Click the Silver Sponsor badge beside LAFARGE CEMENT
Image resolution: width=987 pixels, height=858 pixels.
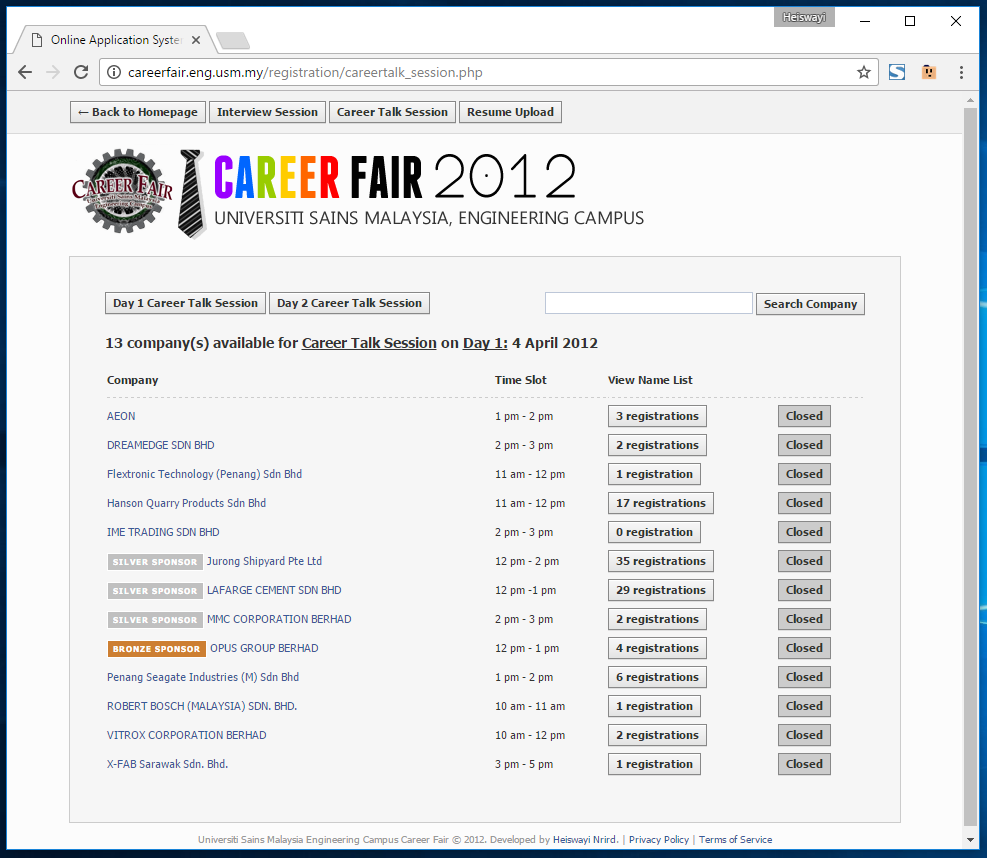(155, 590)
